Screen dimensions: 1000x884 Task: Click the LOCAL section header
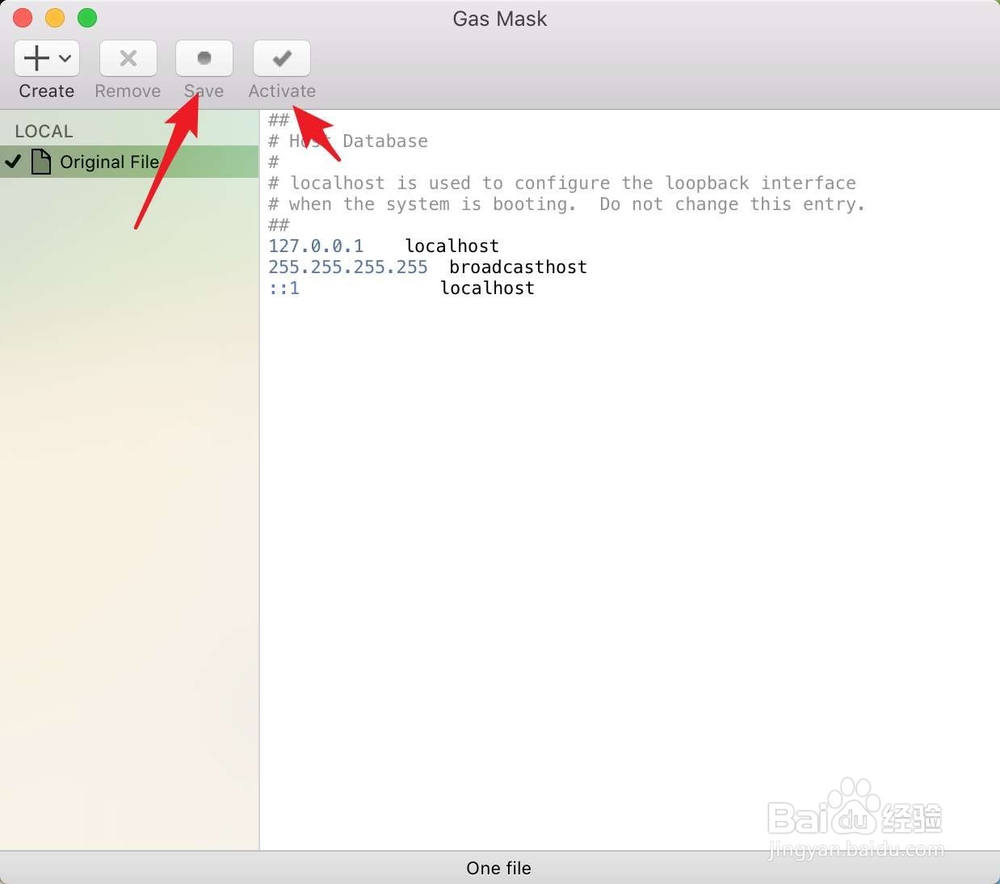[x=44, y=131]
